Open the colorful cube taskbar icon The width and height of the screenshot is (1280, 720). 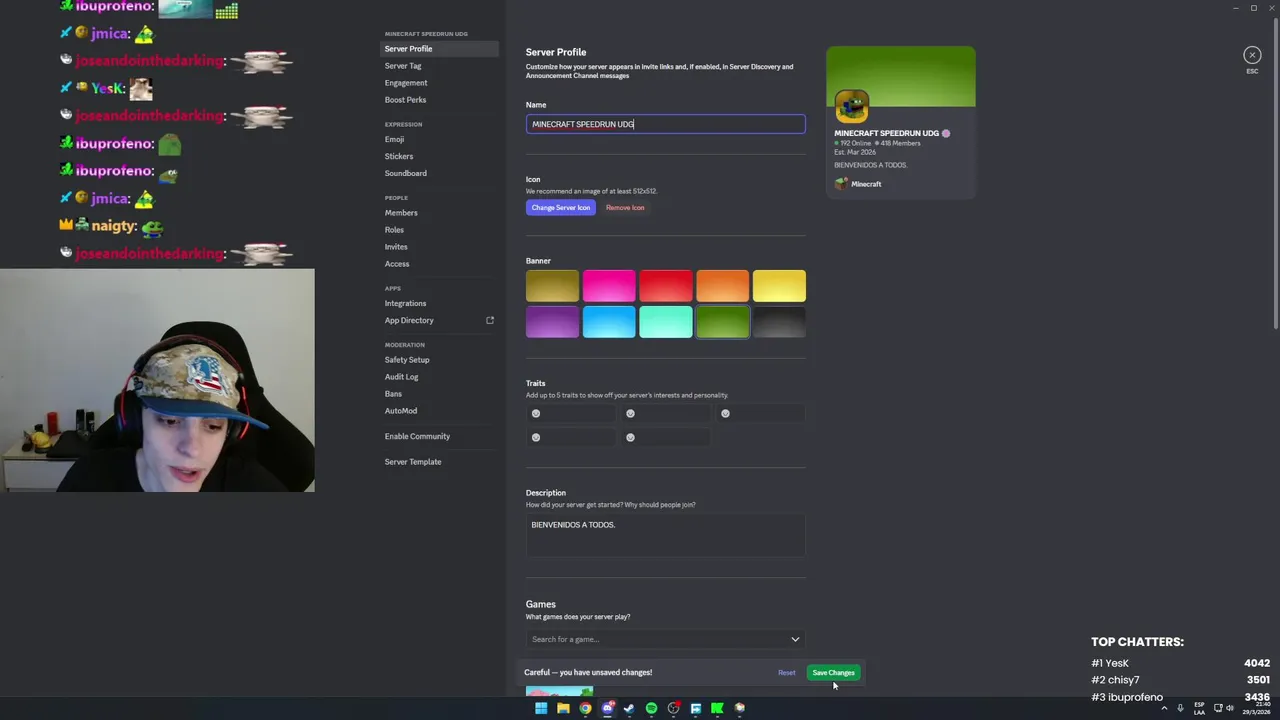coord(739,708)
